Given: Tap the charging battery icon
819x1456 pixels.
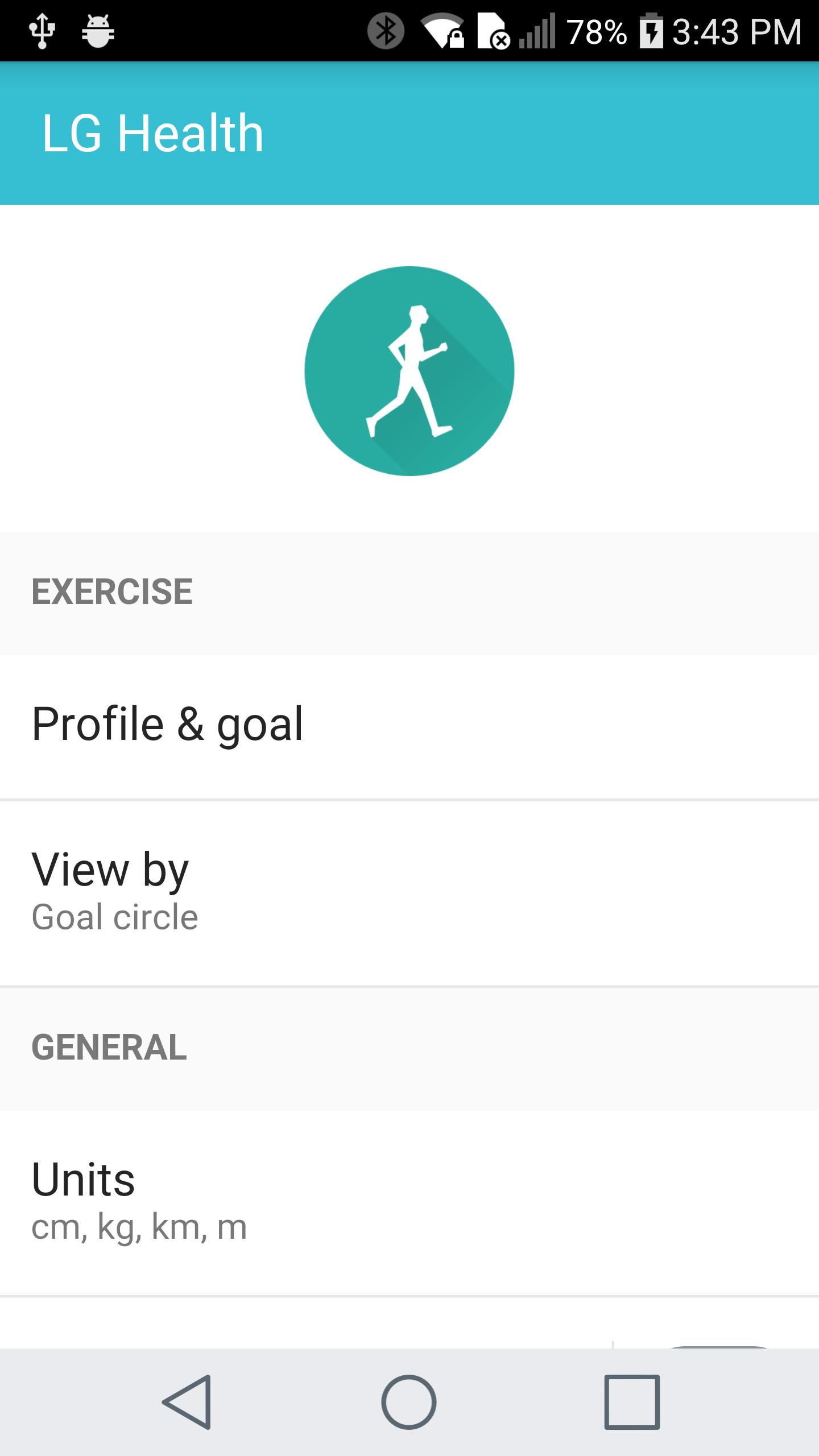Looking at the screenshot, I should (651, 31).
